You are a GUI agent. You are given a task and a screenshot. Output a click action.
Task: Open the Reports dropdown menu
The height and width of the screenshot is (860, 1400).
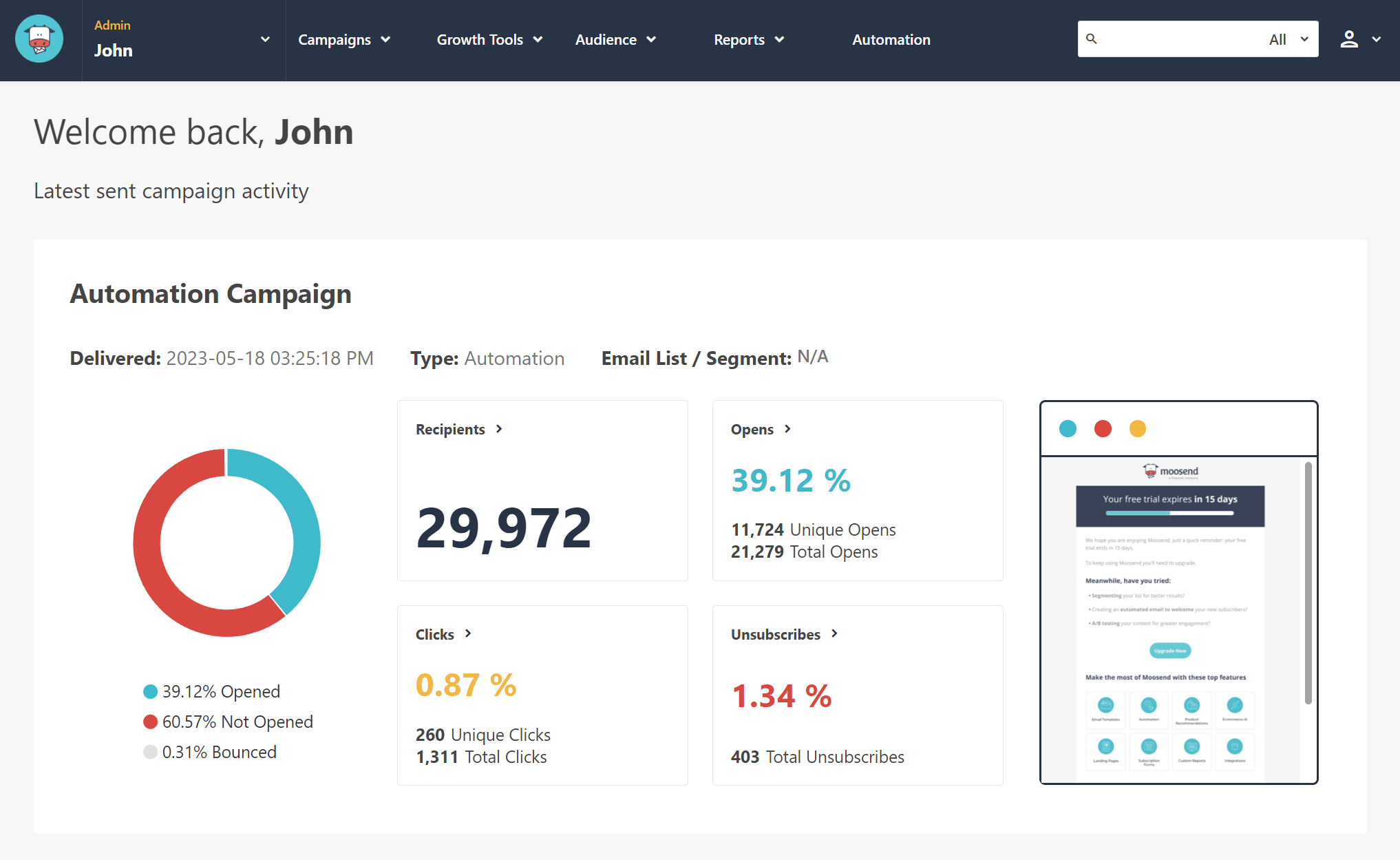748,40
